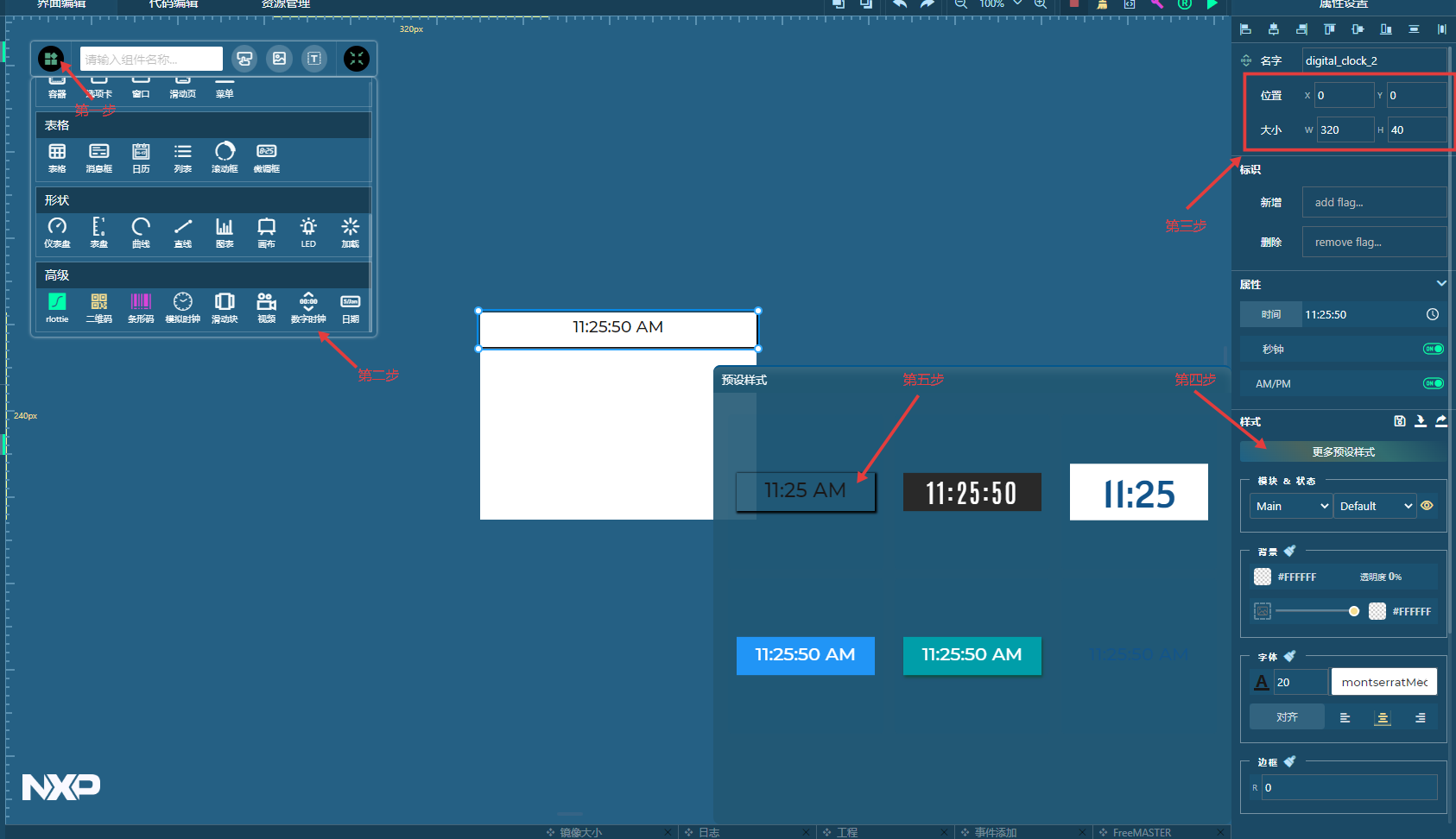This screenshot has height=839, width=1456.
Task: Open the Default state dropdown
Action: tap(1374, 506)
